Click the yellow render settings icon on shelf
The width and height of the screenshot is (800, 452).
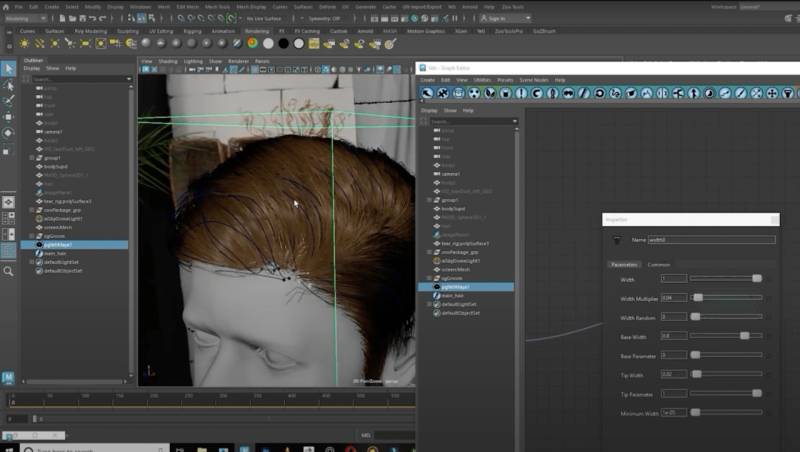[x=314, y=44]
